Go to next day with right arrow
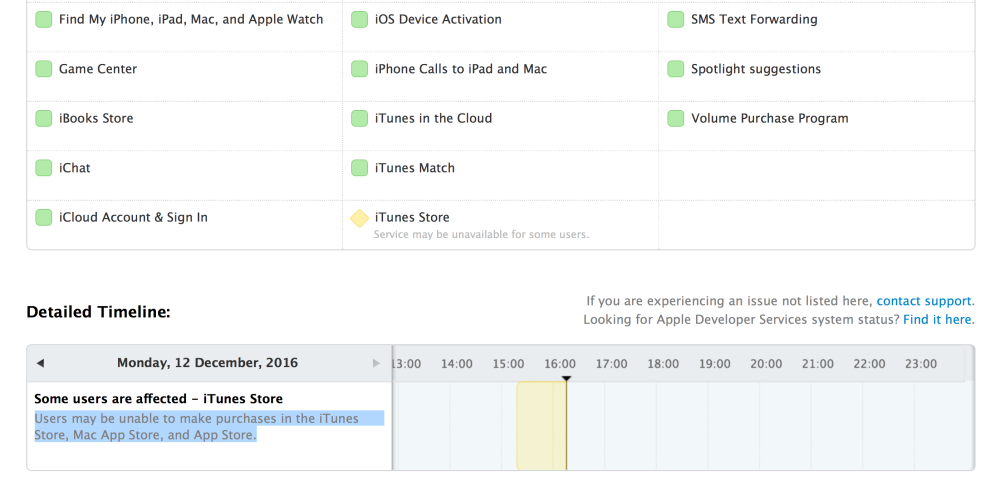 pos(377,363)
